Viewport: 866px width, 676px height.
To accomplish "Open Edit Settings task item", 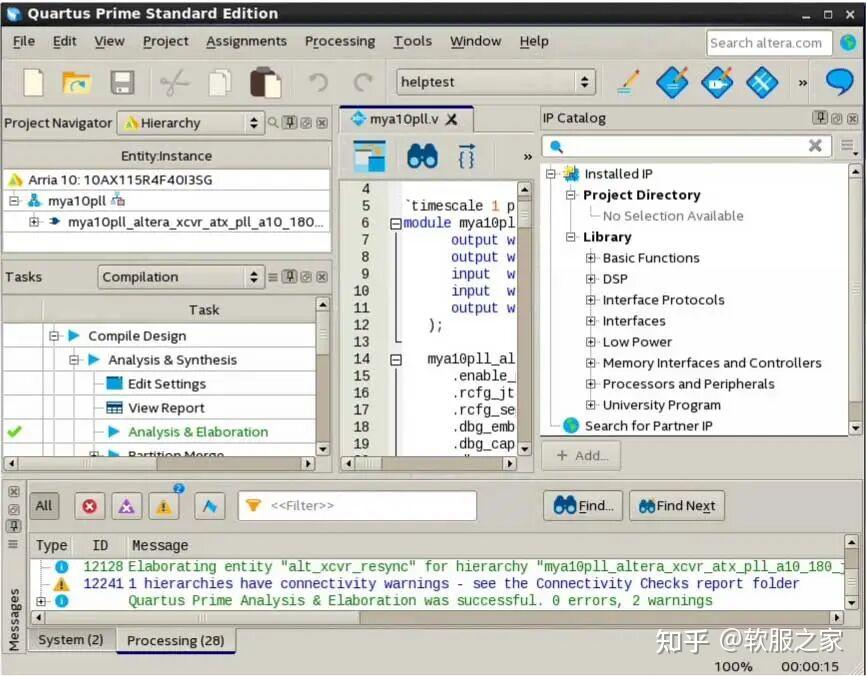I will tap(167, 384).
